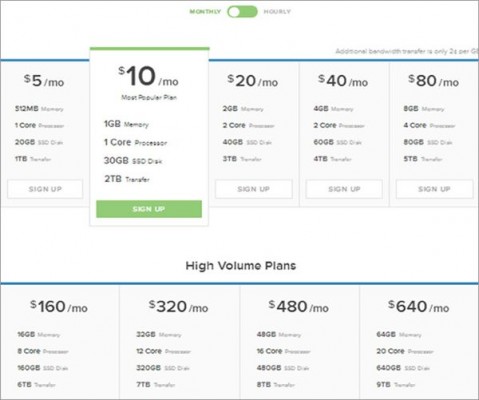Select the $640/mo high volume plan
479x400 pixels.
pyautogui.click(x=419, y=307)
